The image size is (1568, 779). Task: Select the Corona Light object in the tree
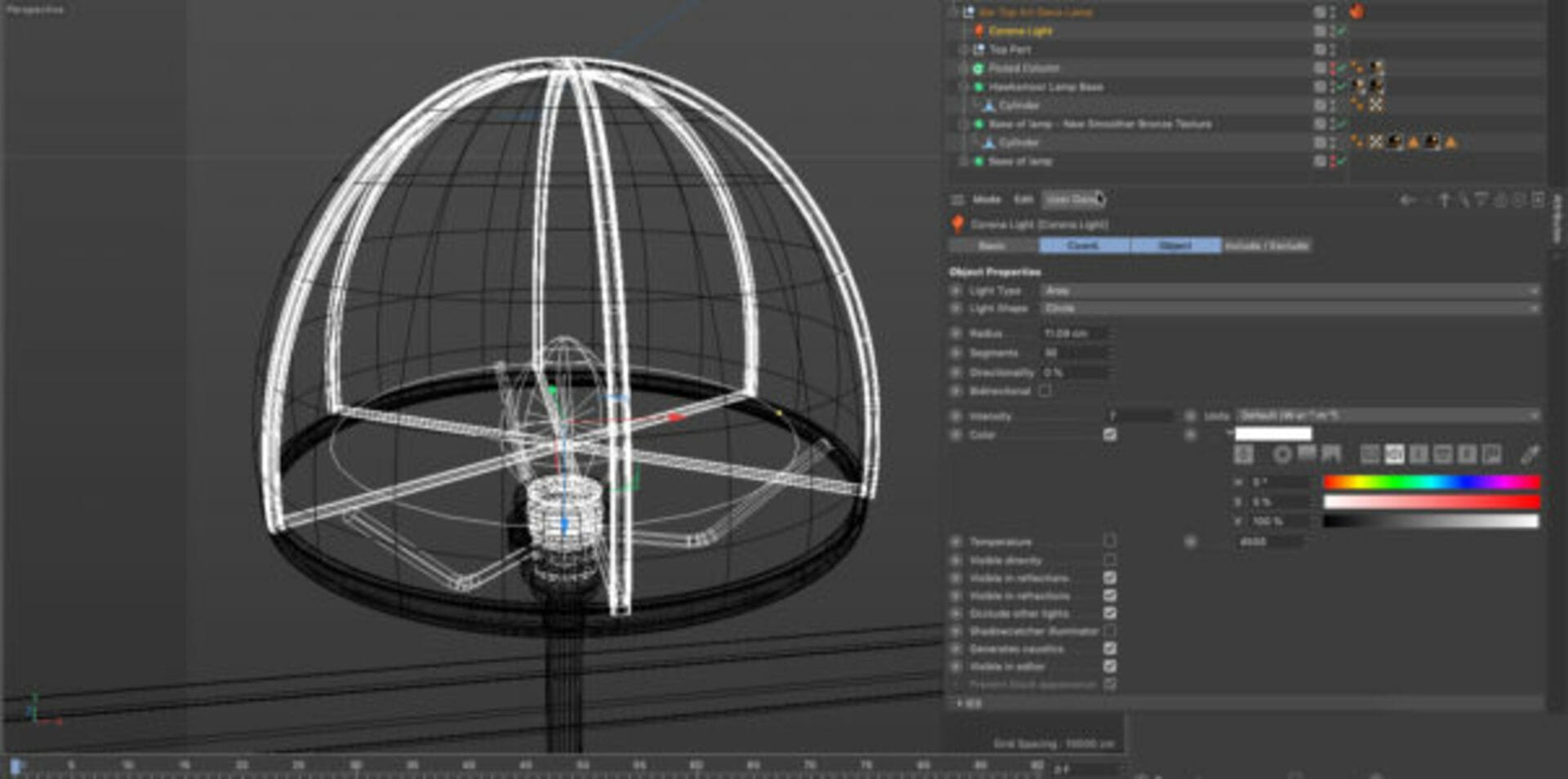pyautogui.click(x=1020, y=31)
